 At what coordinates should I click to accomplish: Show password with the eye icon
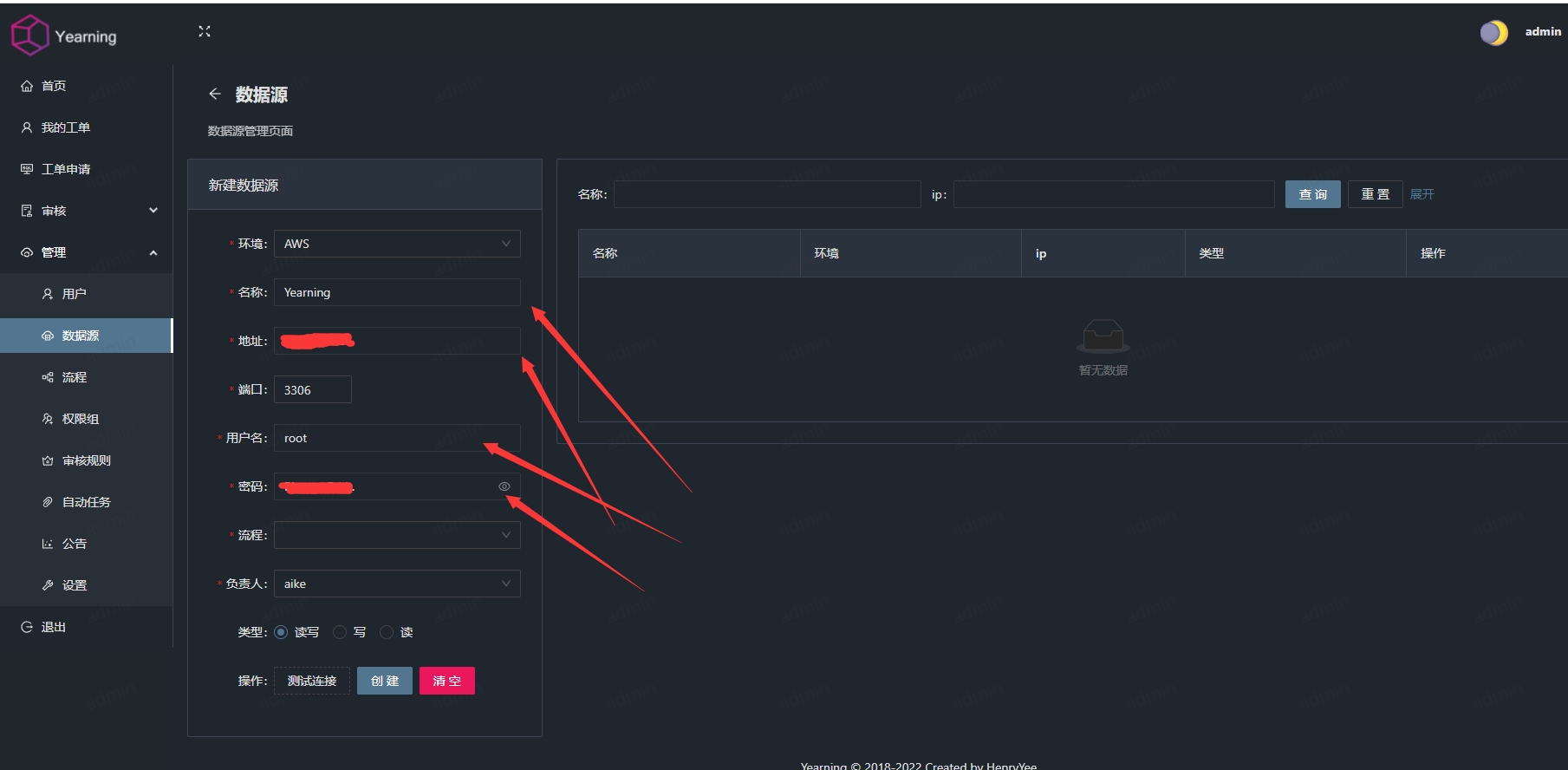tap(504, 486)
